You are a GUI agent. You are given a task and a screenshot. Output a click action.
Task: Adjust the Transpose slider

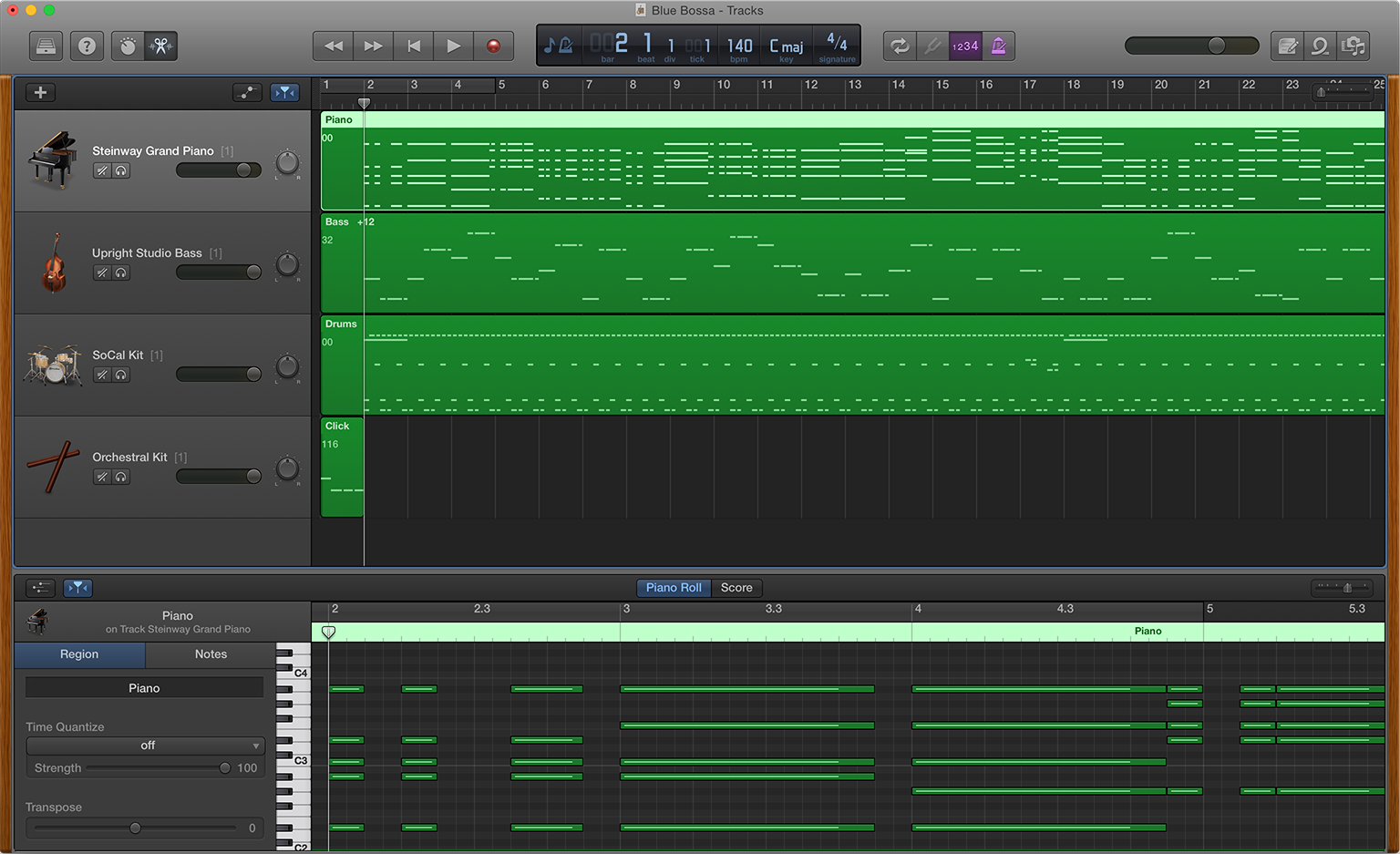[x=135, y=828]
